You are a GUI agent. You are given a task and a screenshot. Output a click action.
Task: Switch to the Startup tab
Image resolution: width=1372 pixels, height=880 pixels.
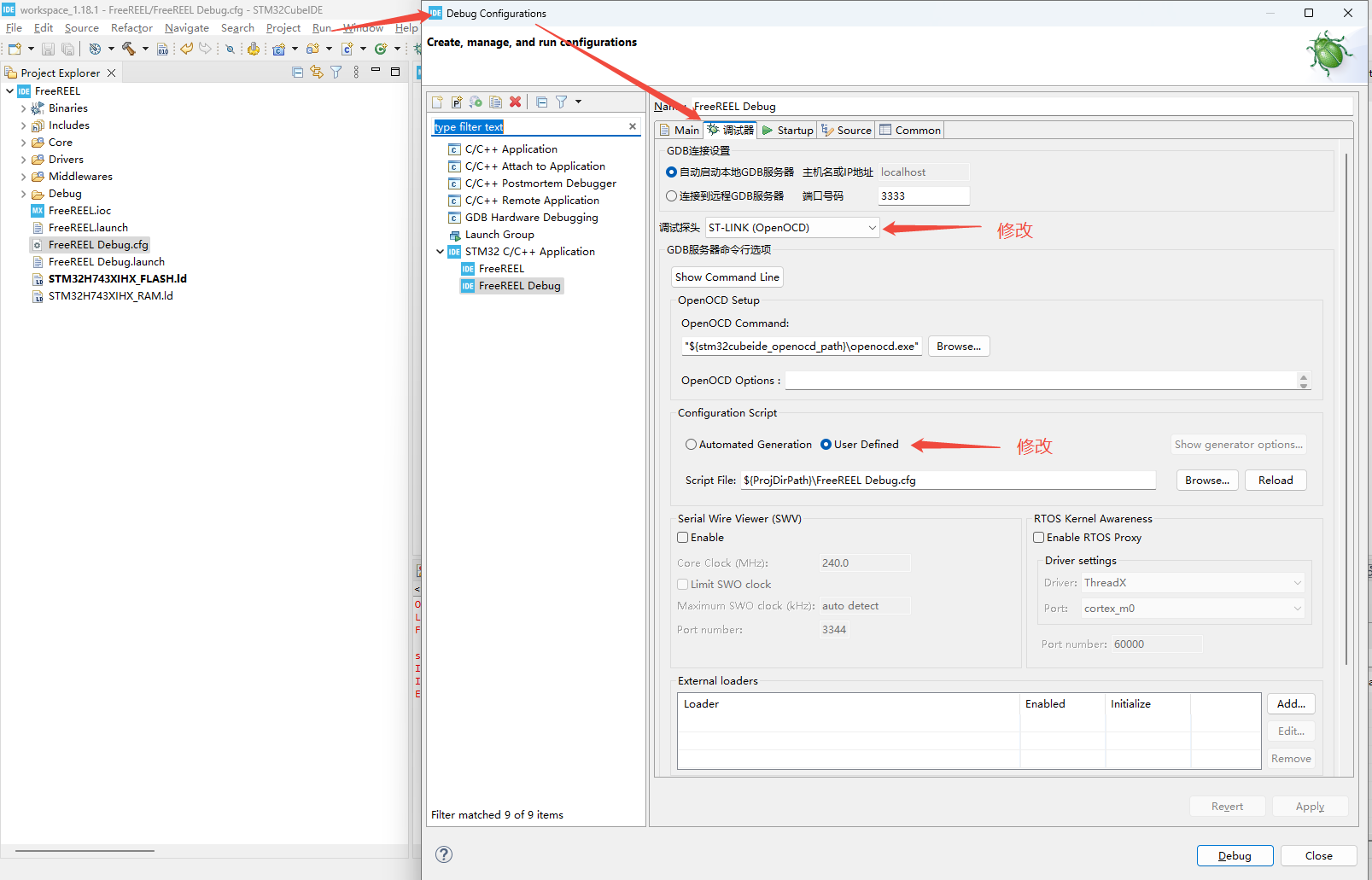(787, 131)
